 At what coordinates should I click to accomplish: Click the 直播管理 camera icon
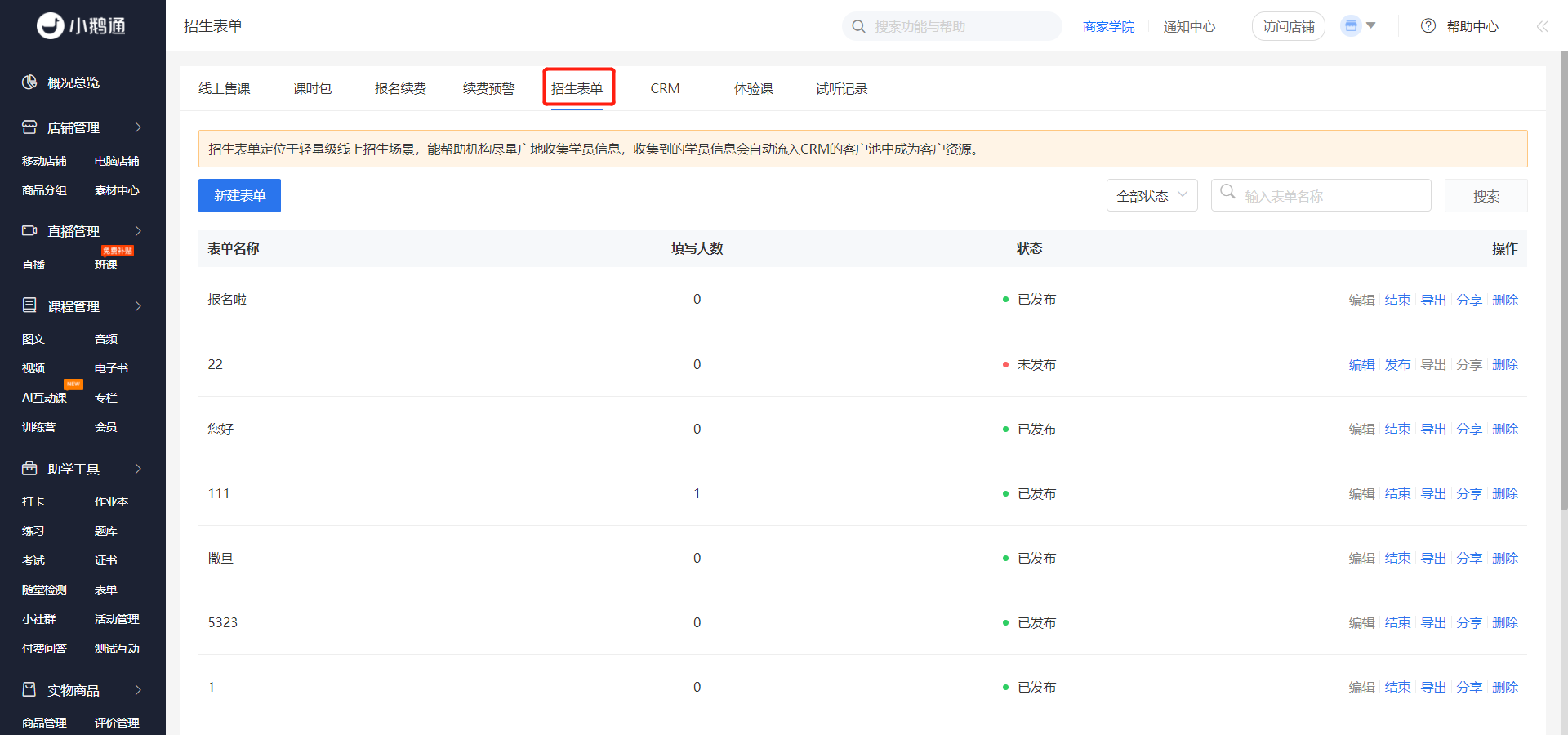coord(29,231)
